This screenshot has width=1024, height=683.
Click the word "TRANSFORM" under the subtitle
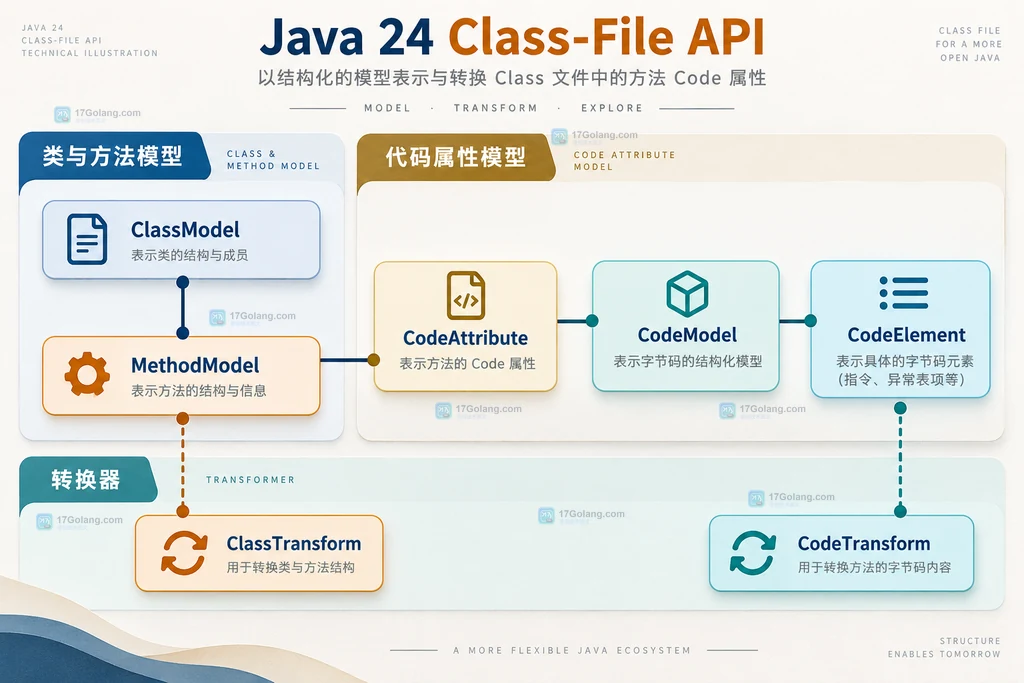pos(496,108)
